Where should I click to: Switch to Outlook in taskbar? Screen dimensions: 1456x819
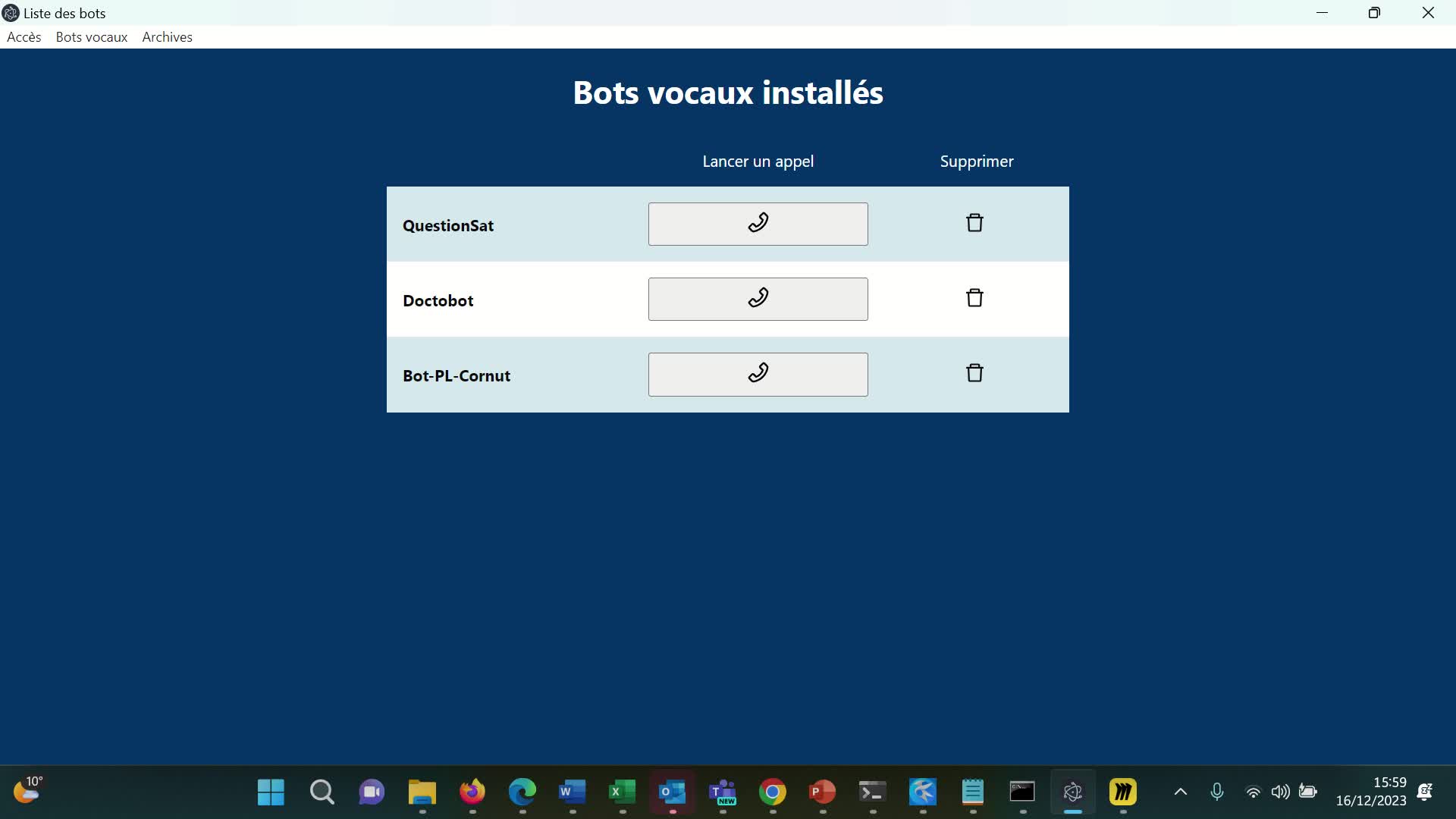(672, 792)
